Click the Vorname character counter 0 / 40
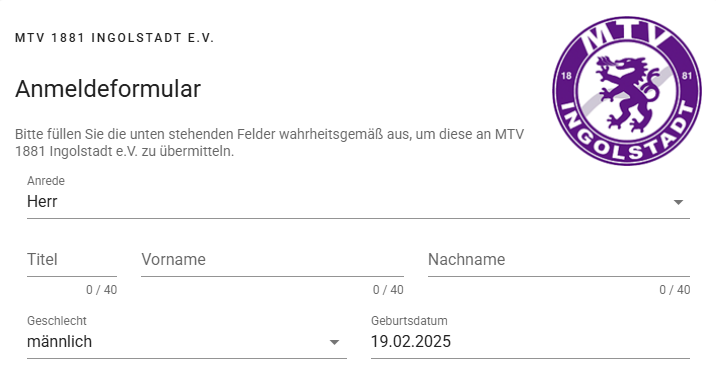This screenshot has height=386, width=716. [x=388, y=290]
